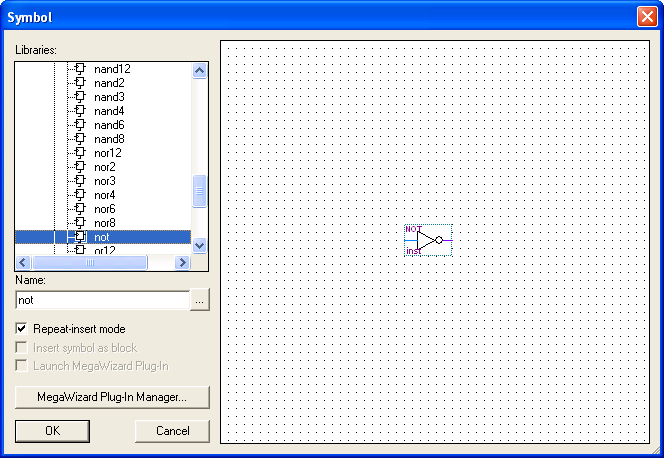Select the nor4 gate icon

pyautogui.click(x=80, y=195)
